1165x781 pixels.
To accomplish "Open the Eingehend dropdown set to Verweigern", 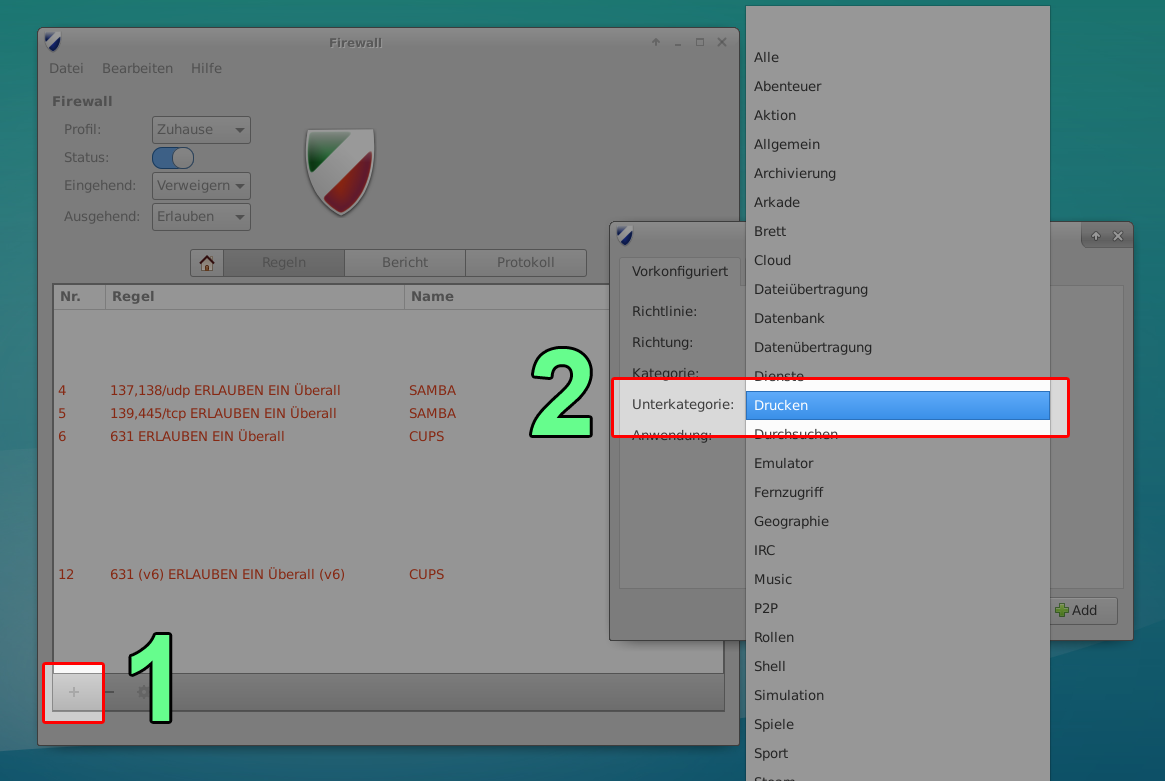I will (x=200, y=185).
